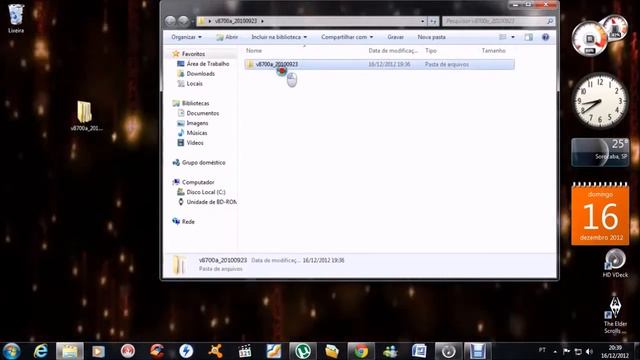
Task: Show hidden tray icons arrow
Action: click(555, 351)
